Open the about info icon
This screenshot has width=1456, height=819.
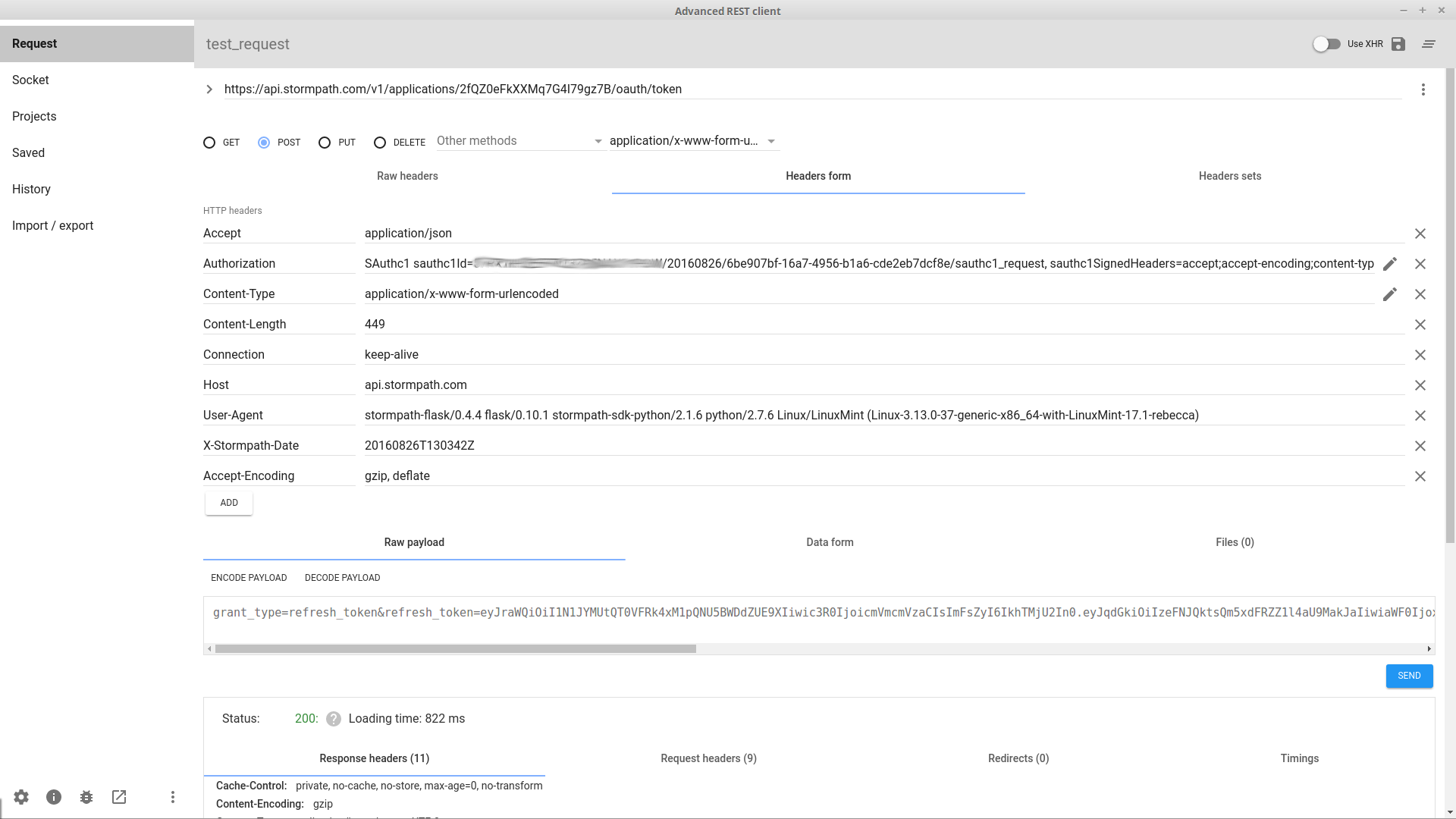(54, 797)
